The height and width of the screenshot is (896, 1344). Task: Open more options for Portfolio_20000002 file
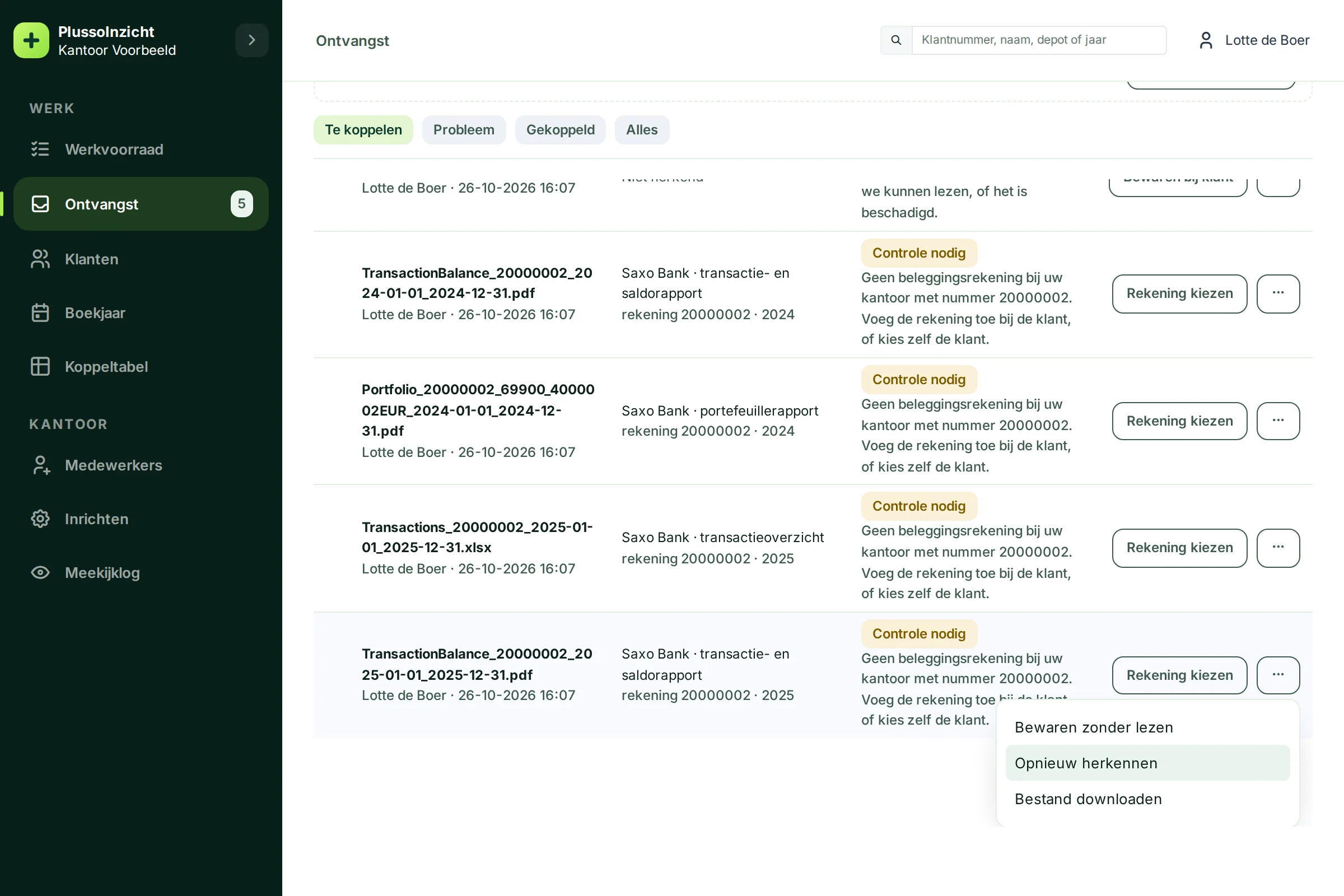click(x=1278, y=421)
